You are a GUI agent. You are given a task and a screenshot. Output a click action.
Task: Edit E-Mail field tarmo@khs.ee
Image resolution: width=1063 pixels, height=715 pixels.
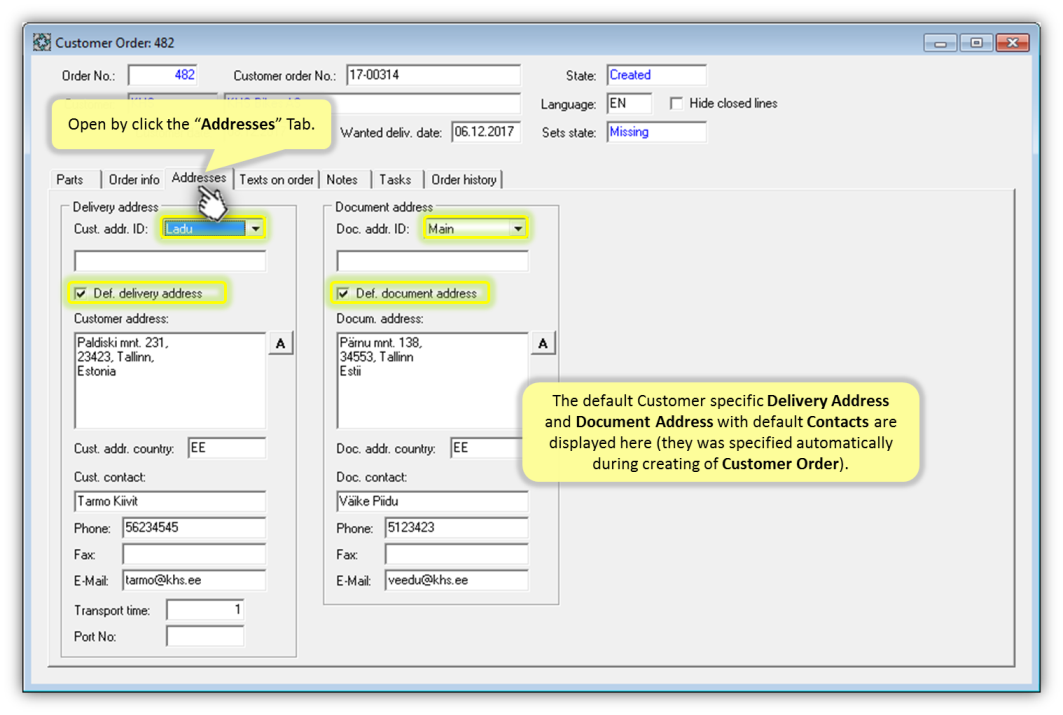[194, 581]
